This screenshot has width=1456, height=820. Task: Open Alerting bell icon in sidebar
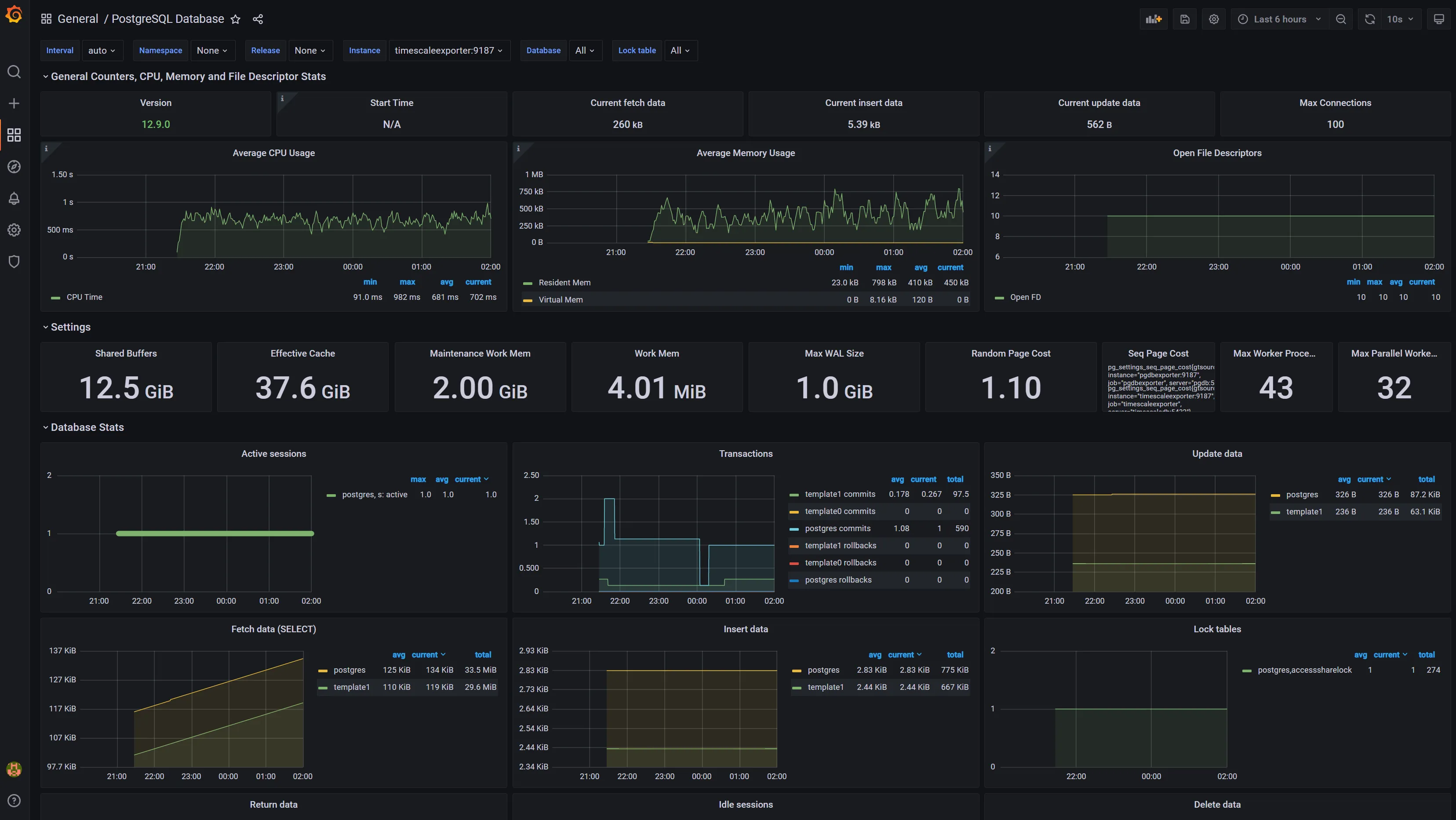(14, 198)
